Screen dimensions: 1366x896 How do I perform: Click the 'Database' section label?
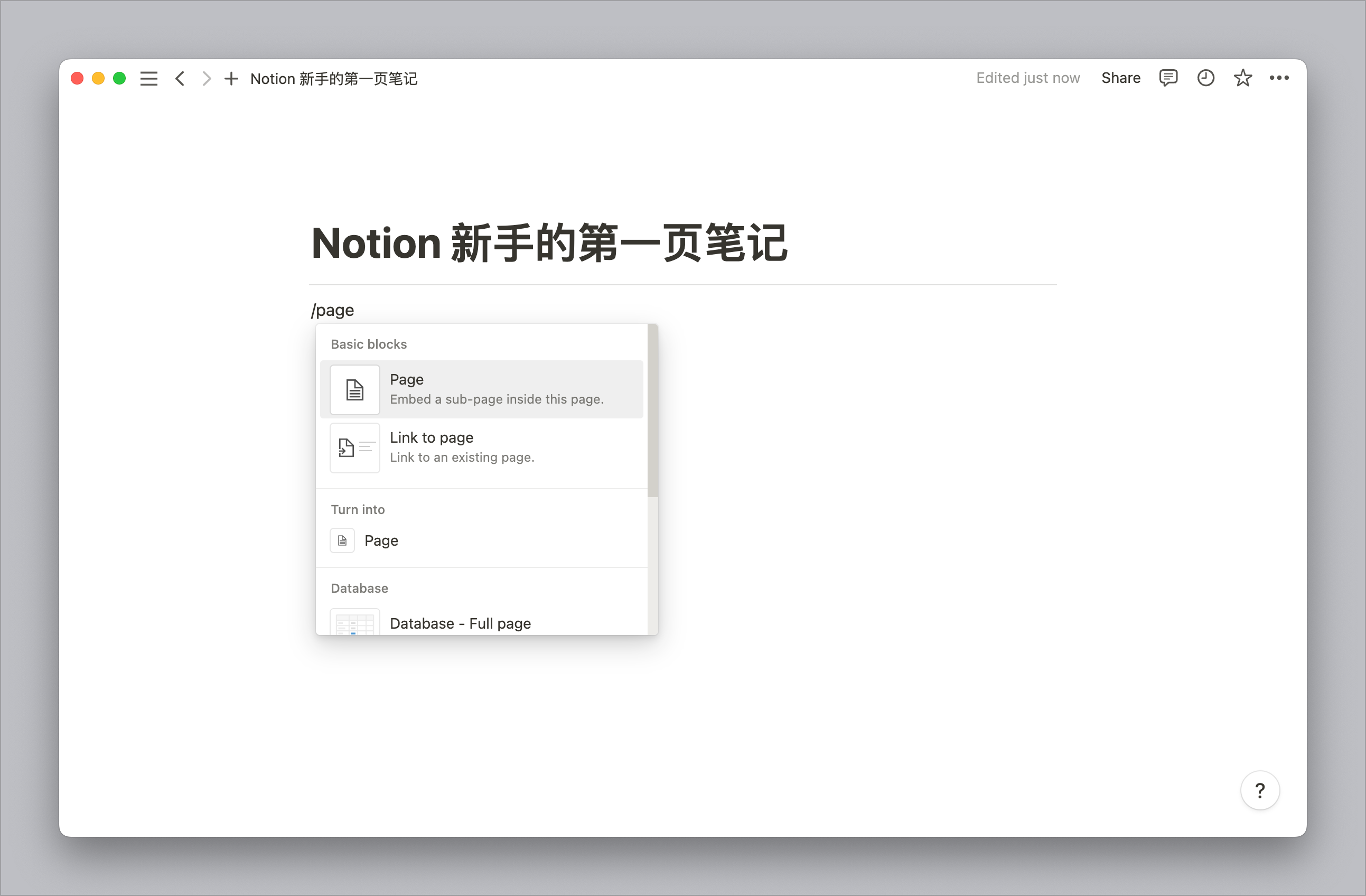point(359,588)
